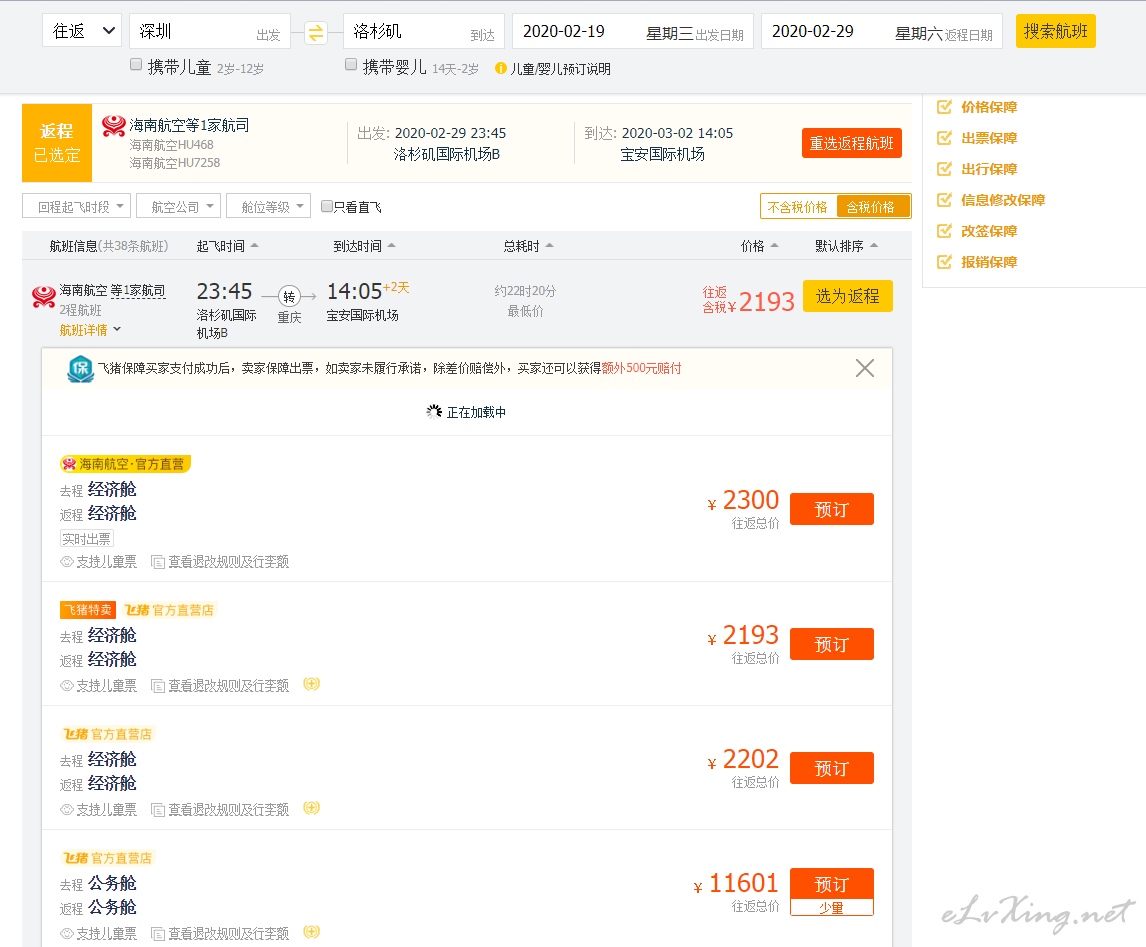Screen dimensions: 1146x947
Task: Open the airline (航空公司) filter dropdown
Action: click(x=179, y=207)
